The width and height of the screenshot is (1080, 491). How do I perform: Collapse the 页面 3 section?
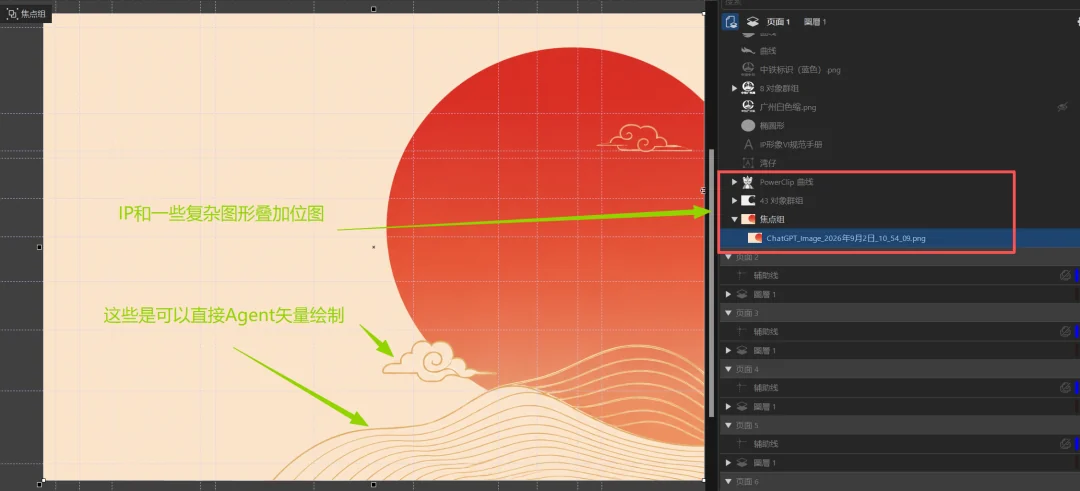click(x=727, y=313)
